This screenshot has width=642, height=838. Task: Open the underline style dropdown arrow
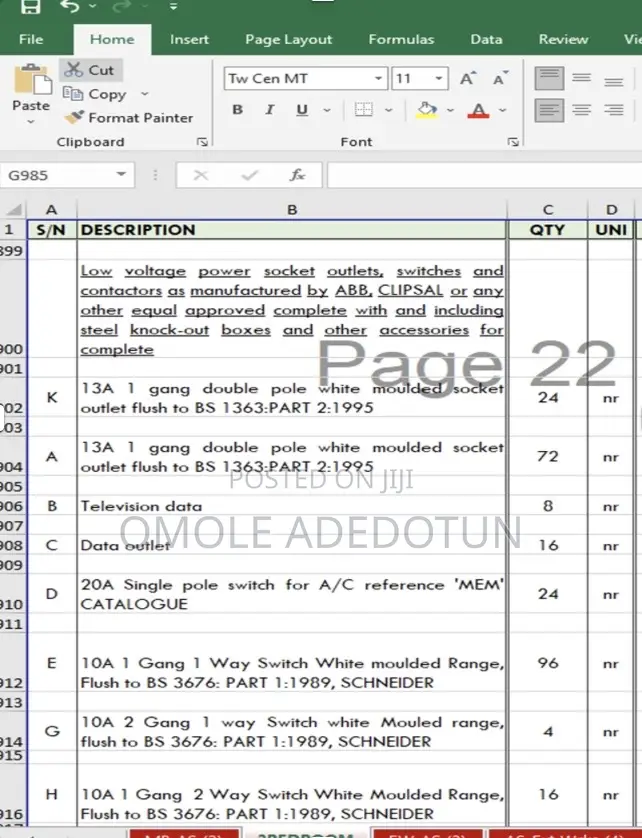(x=327, y=111)
